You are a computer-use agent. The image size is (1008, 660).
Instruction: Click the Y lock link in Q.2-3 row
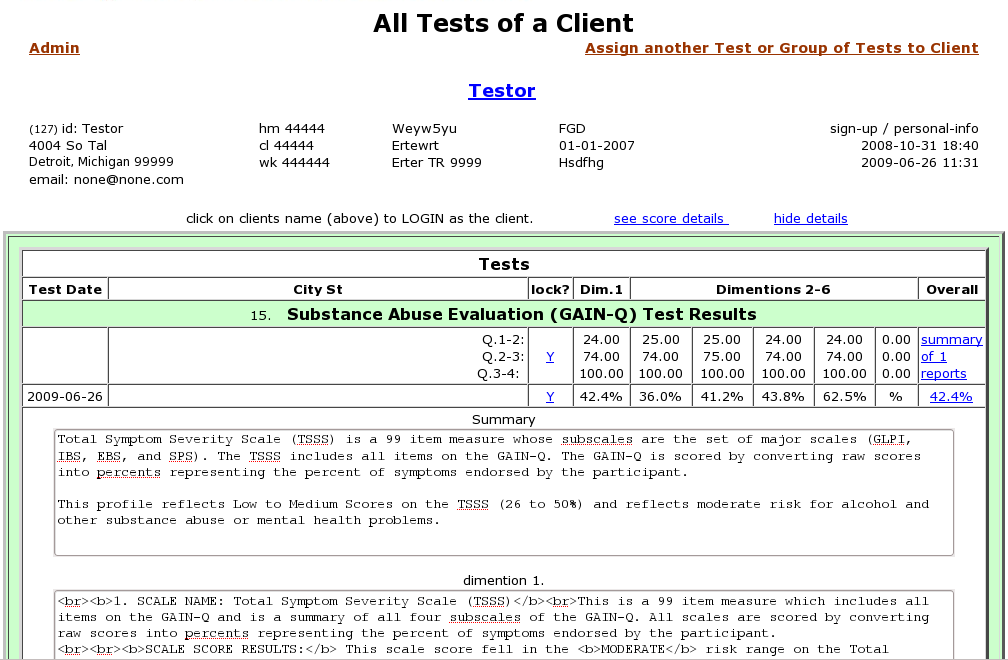(x=550, y=357)
